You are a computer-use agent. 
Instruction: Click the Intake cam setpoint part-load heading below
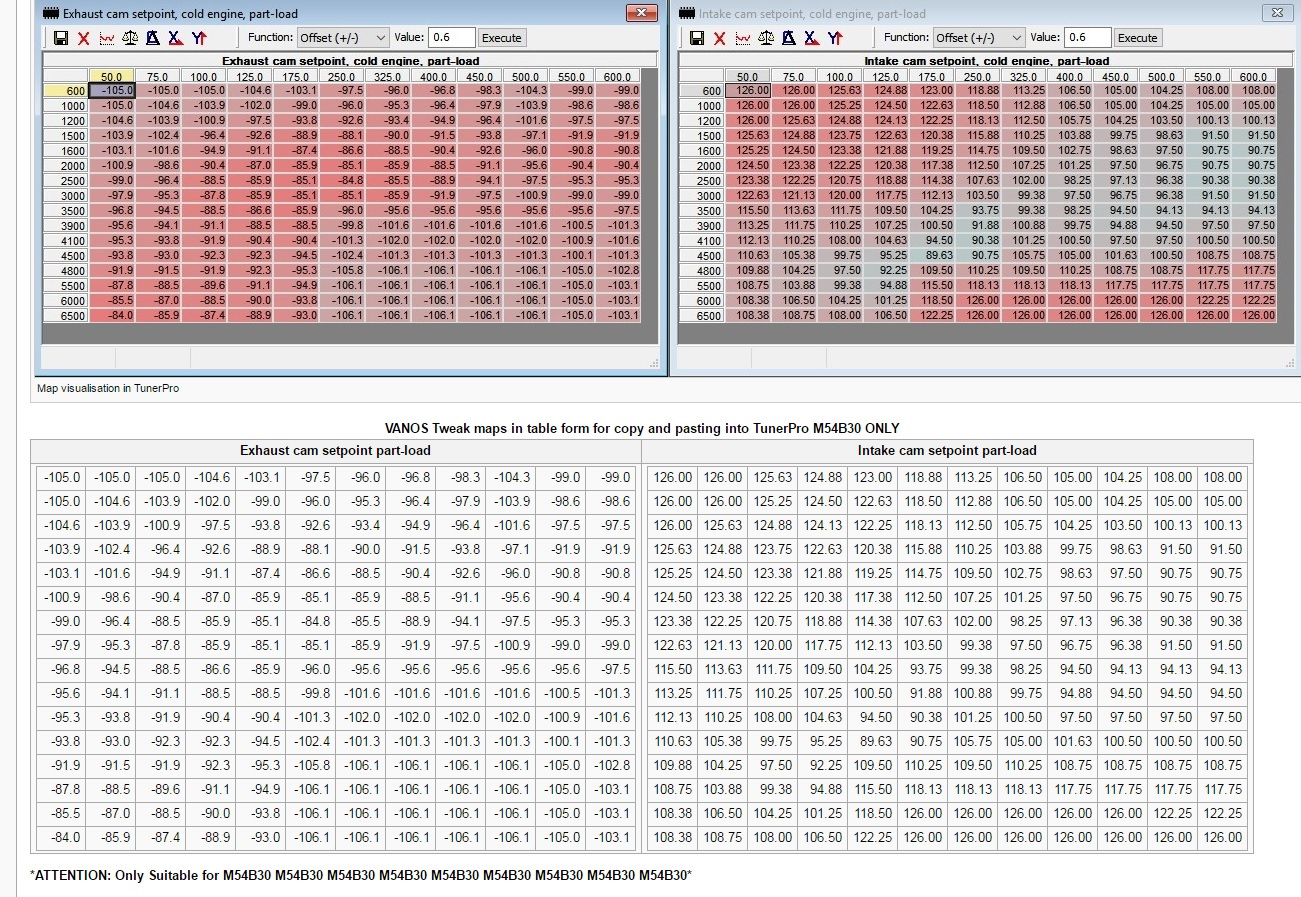pyautogui.click(x=947, y=451)
